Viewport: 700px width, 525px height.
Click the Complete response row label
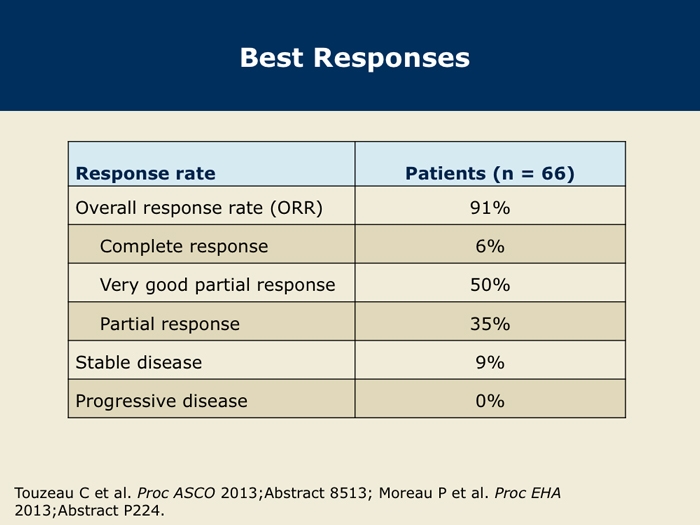click(184, 246)
